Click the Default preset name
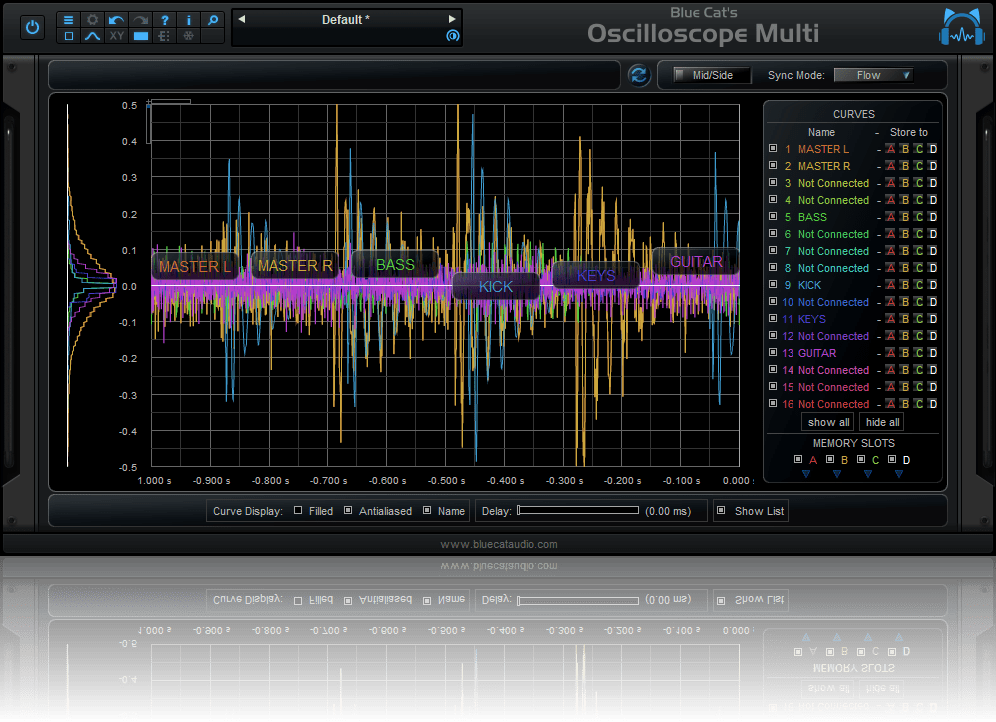 (345, 19)
